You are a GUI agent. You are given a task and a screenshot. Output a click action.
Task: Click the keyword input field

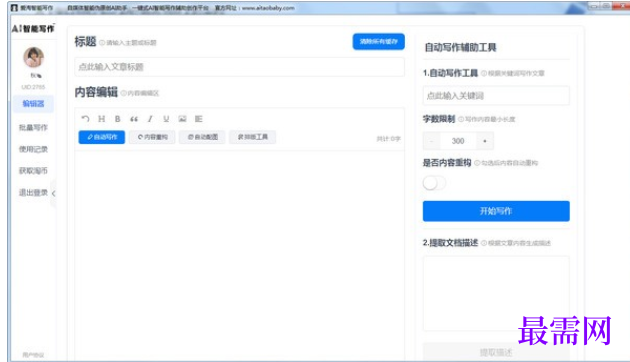496,96
